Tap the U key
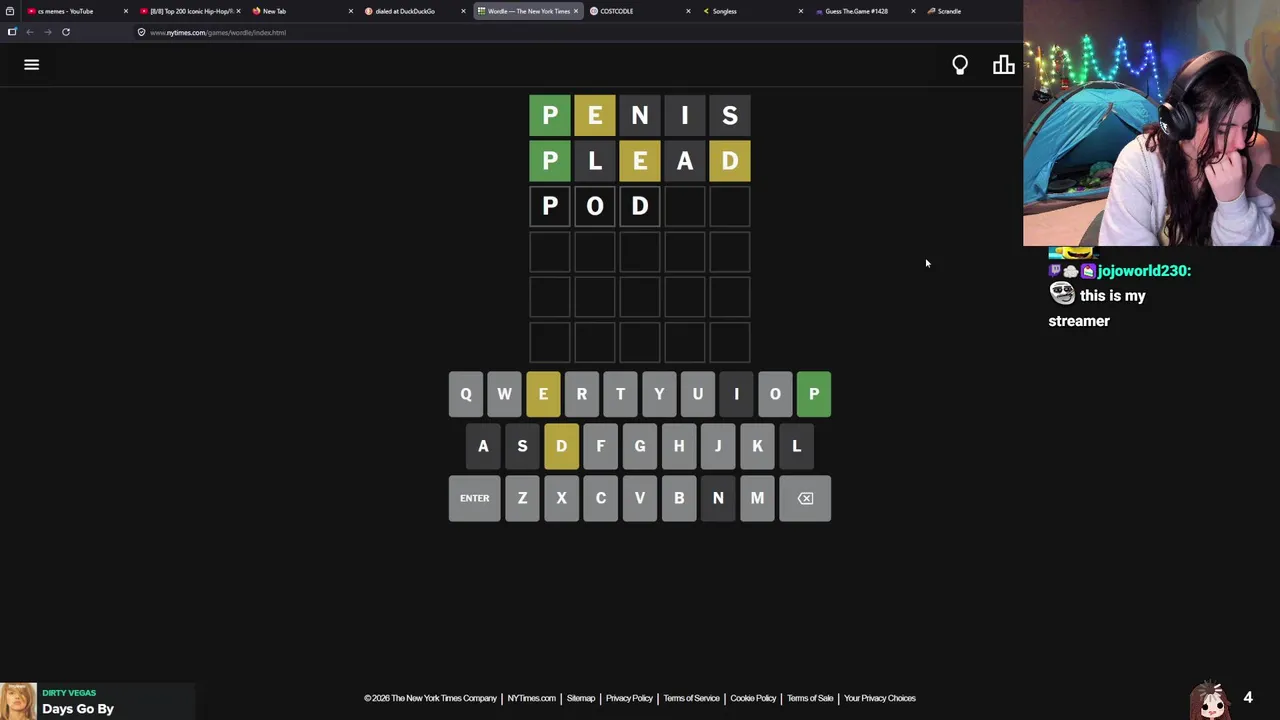This screenshot has height=720, width=1280. [698, 394]
